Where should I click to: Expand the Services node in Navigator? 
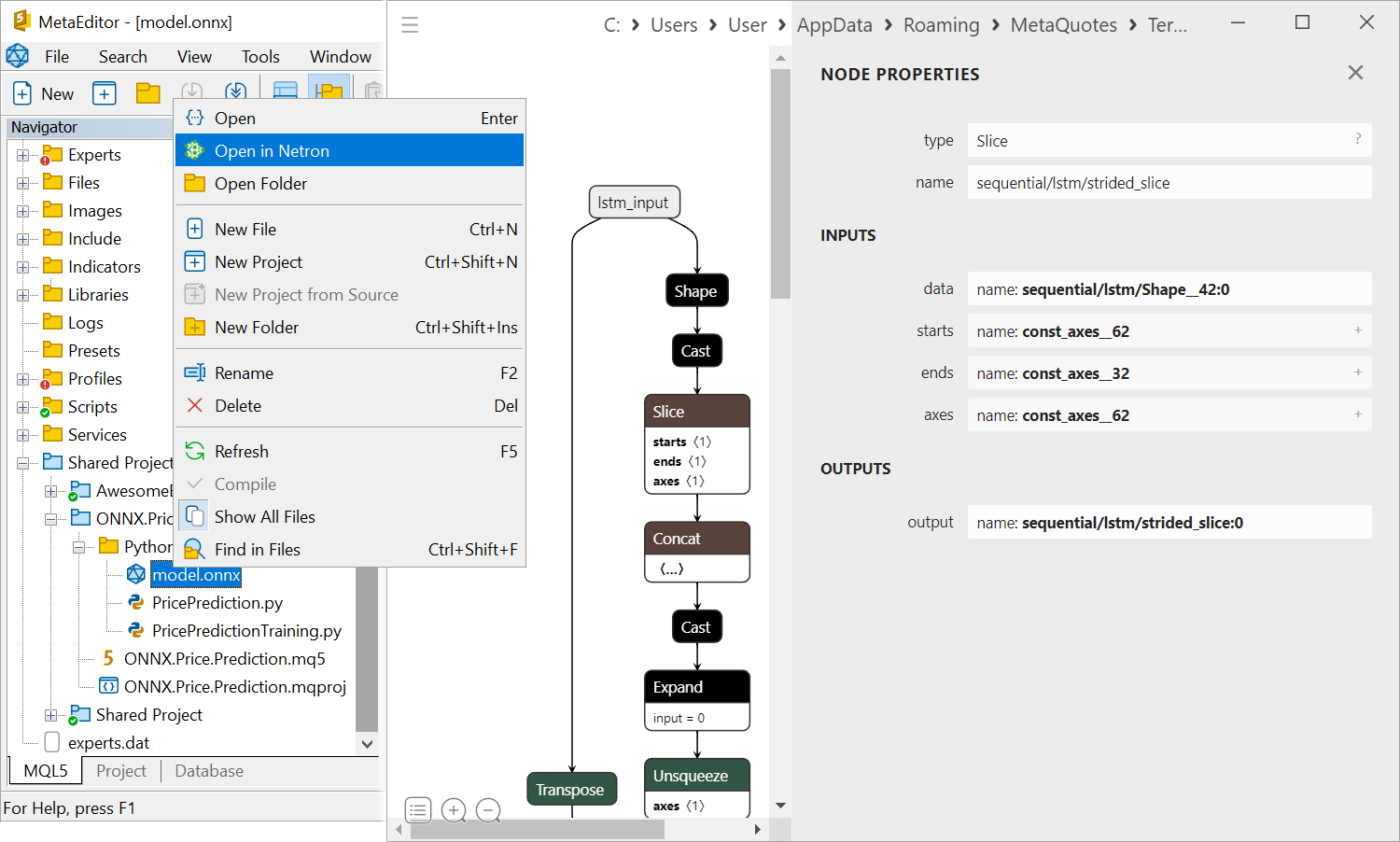[21, 434]
